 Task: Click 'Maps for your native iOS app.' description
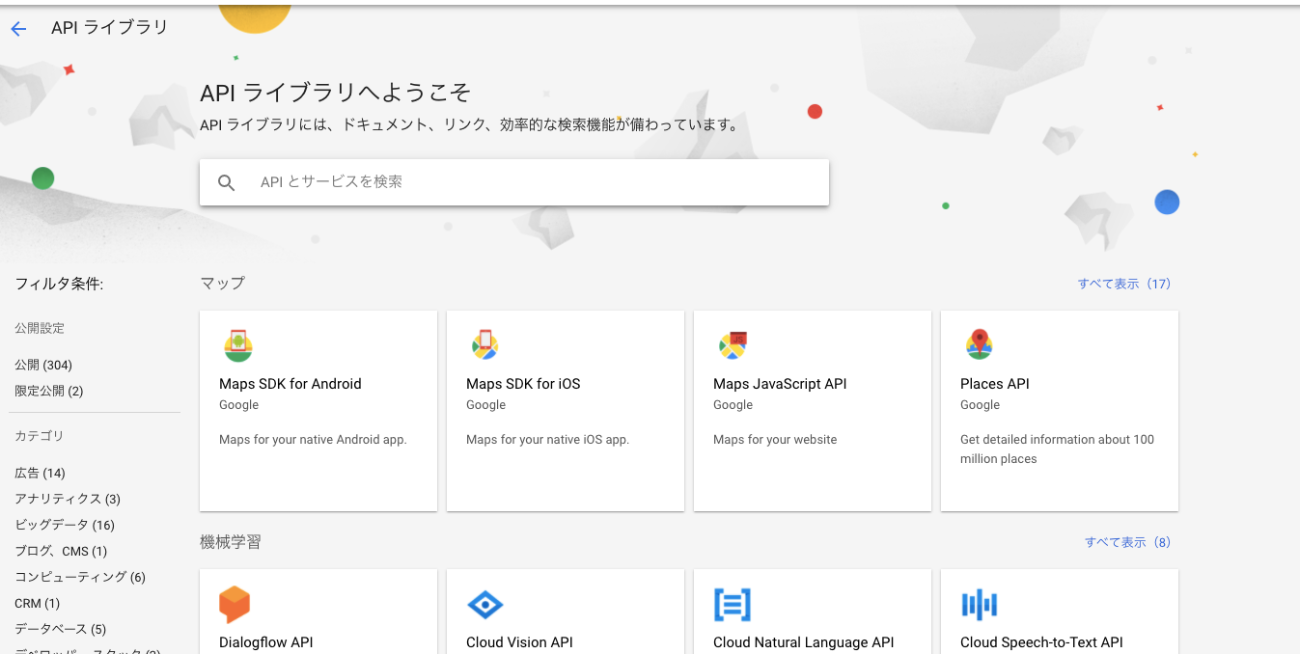pyautogui.click(x=548, y=440)
